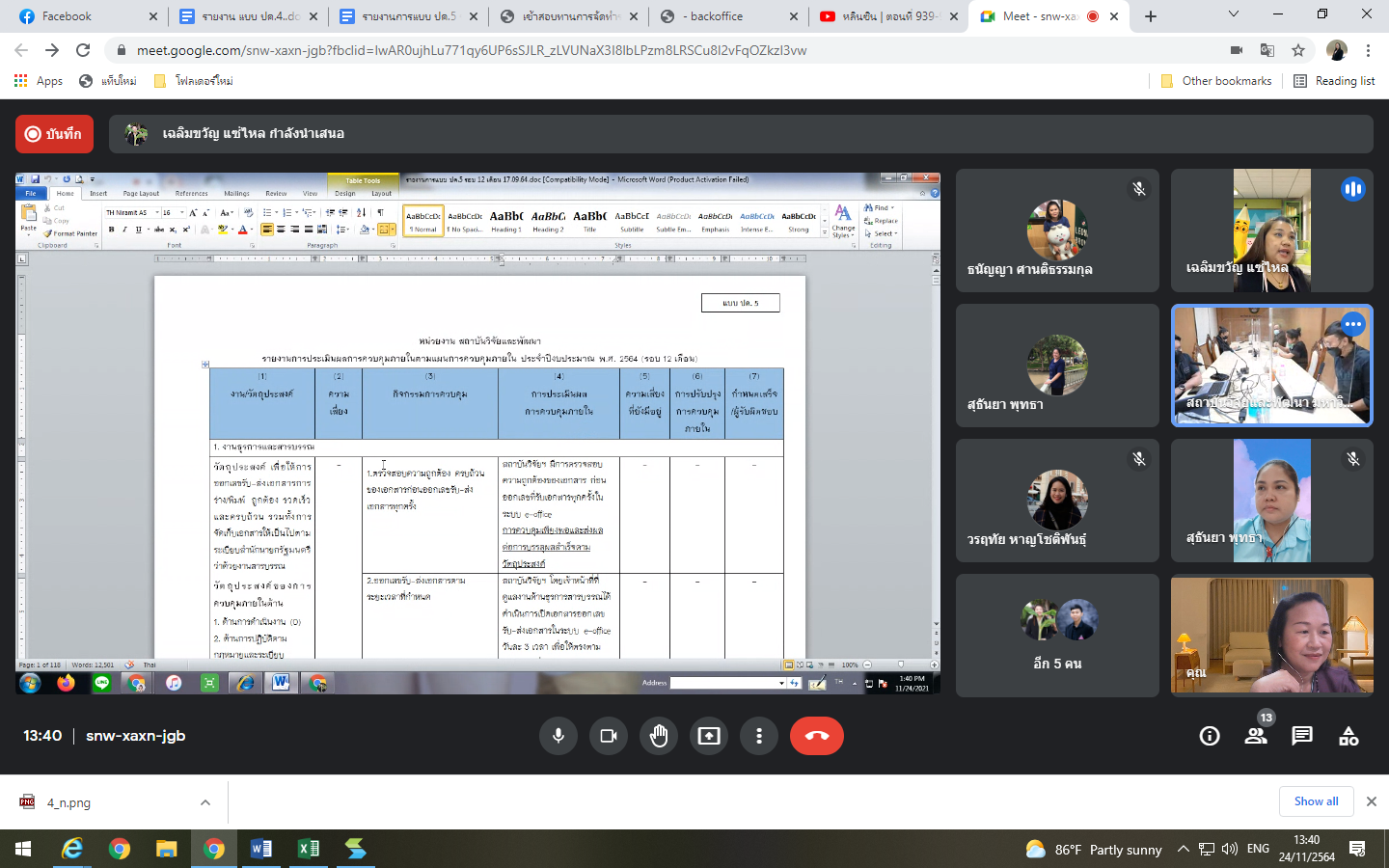
Task: Open more options three-dot menu
Action: click(x=759, y=736)
